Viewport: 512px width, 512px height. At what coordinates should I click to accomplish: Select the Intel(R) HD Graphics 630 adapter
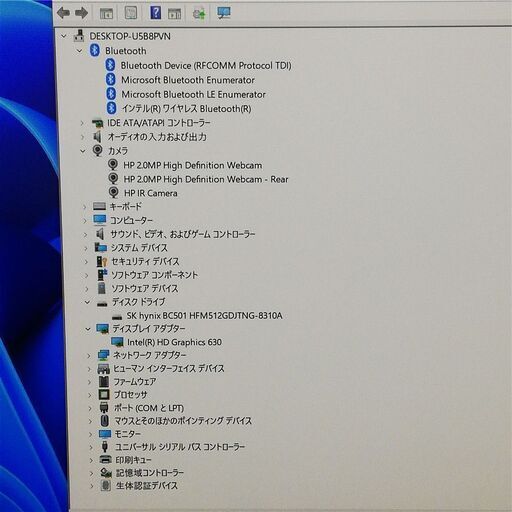(174, 342)
